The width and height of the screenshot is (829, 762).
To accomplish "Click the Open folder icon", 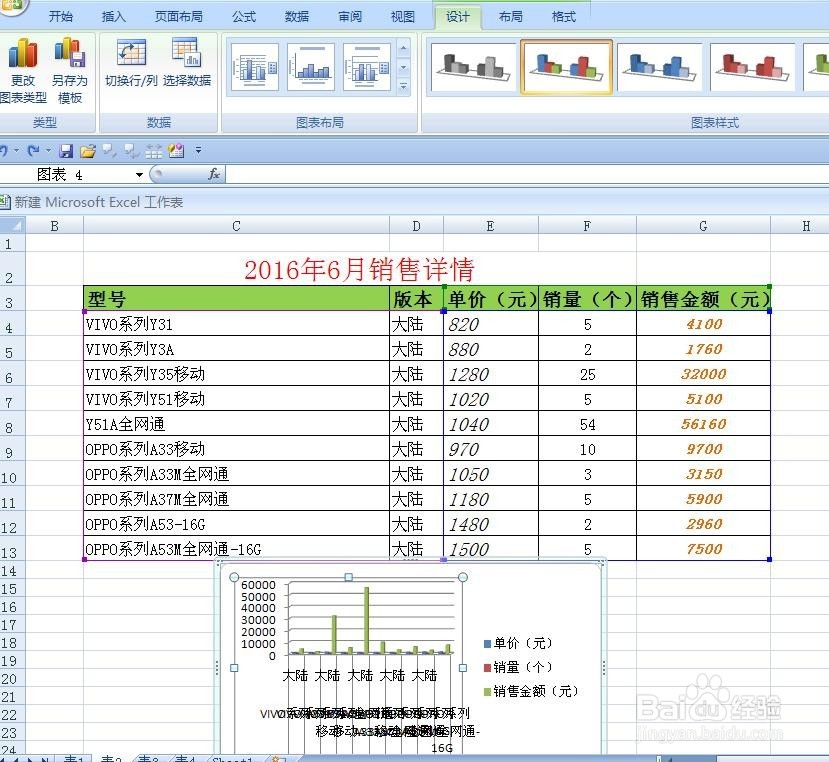I will click(x=88, y=151).
